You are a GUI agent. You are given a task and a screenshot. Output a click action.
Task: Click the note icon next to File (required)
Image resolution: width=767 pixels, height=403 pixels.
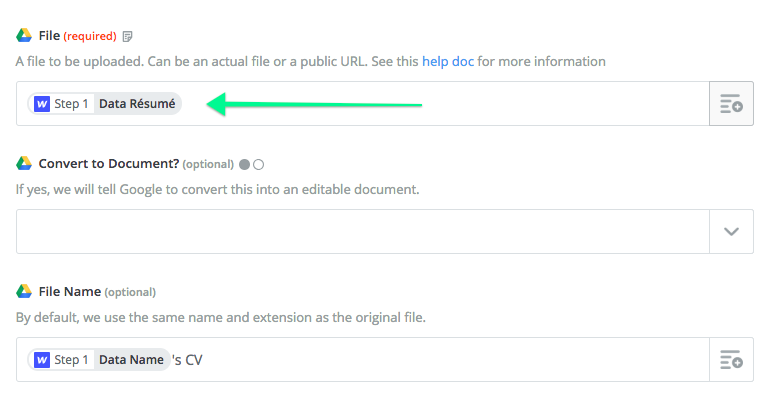127,37
